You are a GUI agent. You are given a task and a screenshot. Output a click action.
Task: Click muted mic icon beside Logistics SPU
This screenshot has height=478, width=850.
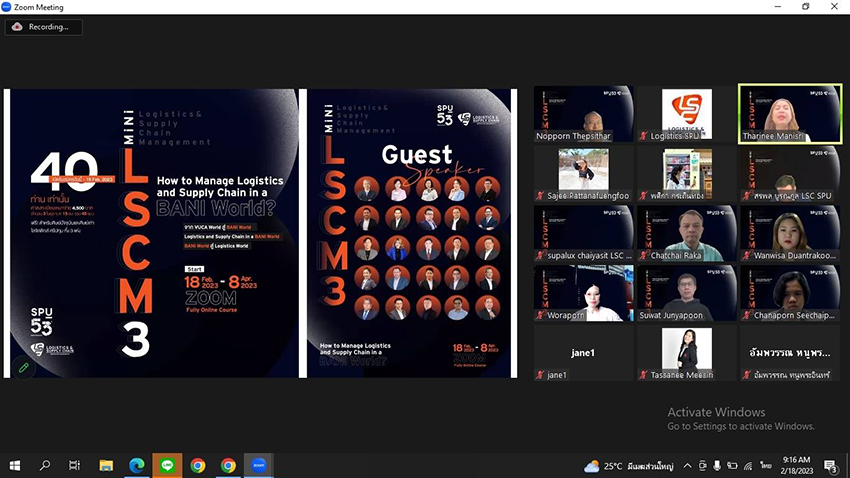click(643, 136)
